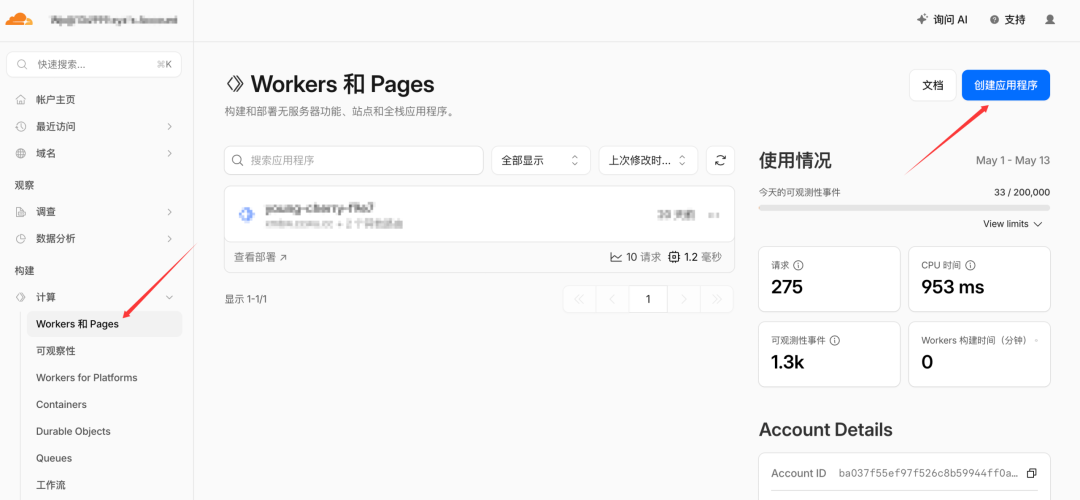Viewport: 1080px width, 500px height.
Task: Collapse the 计算 section chevron
Action: pos(169,298)
